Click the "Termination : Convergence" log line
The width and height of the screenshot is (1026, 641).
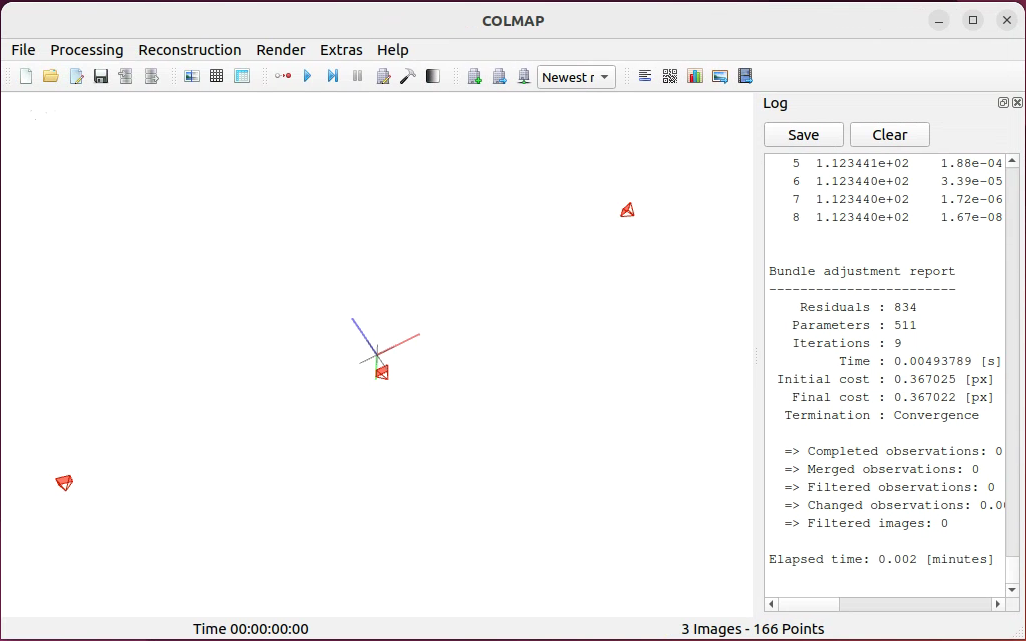(881, 415)
